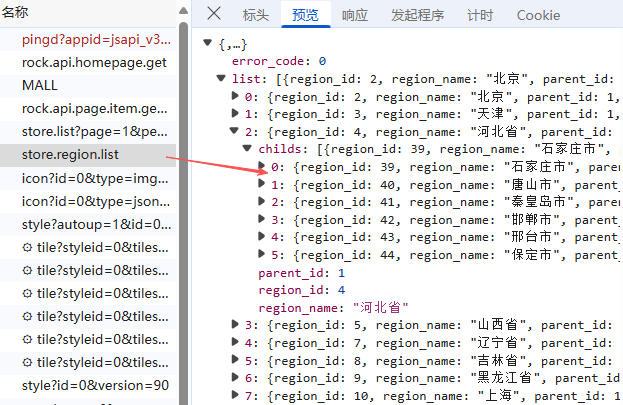This screenshot has width=623, height=405.
Task: Click the region_id: 4 property
Action: [x=302, y=290]
